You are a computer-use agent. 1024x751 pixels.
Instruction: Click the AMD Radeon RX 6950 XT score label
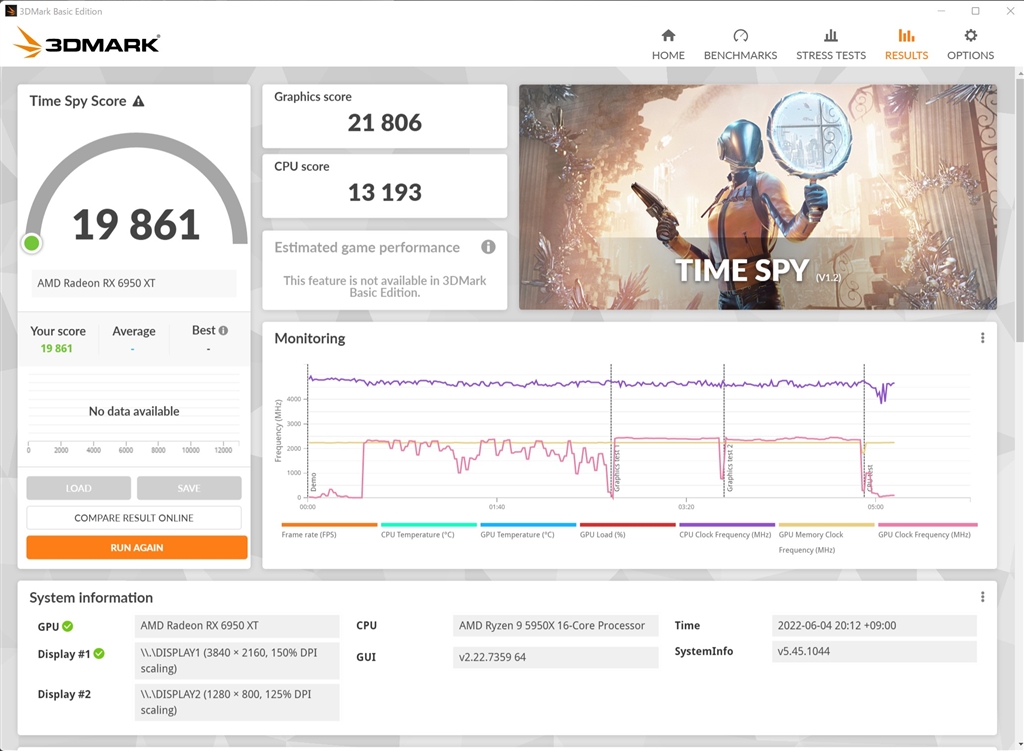point(134,283)
